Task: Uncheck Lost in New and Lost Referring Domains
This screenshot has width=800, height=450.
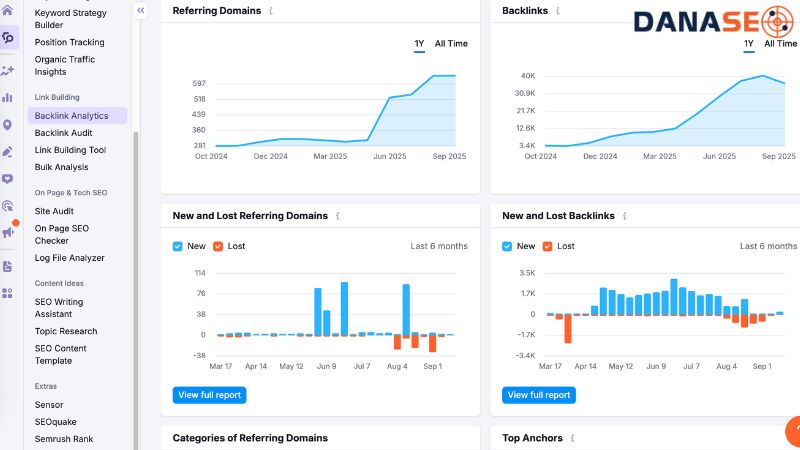Action: tap(218, 246)
